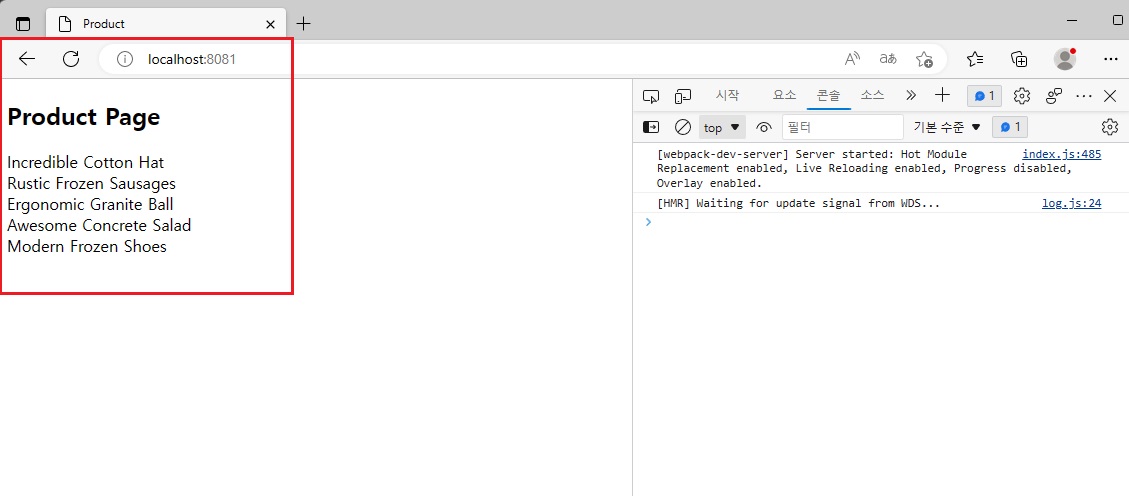Open the issues badge in console toolbar
This screenshot has width=1129, height=496.
pyautogui.click(x=1010, y=127)
